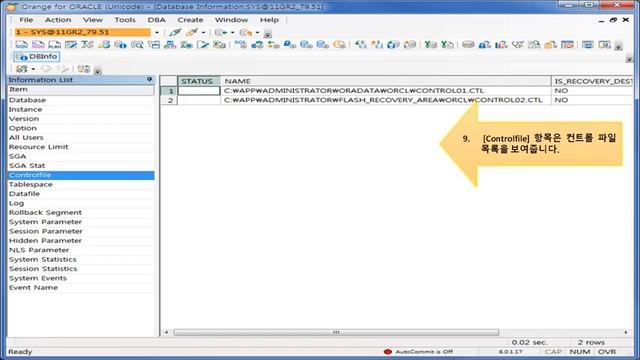The image size is (640, 360).
Task: Click the gray disk icon after Excel icons
Action: 468,44
